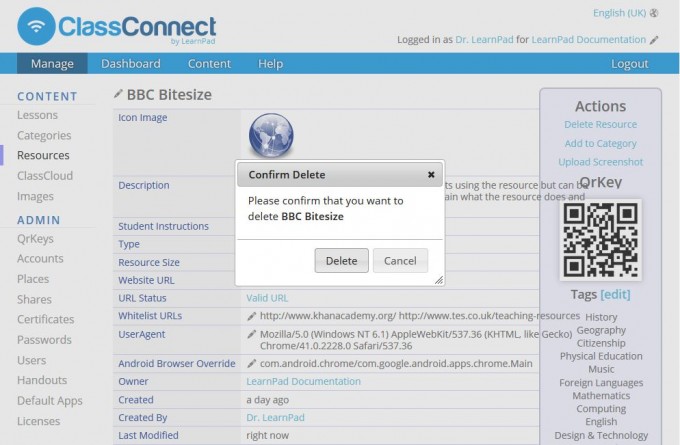Click Logout in the navigation bar
Screen dimensions: 680x445
[629, 64]
